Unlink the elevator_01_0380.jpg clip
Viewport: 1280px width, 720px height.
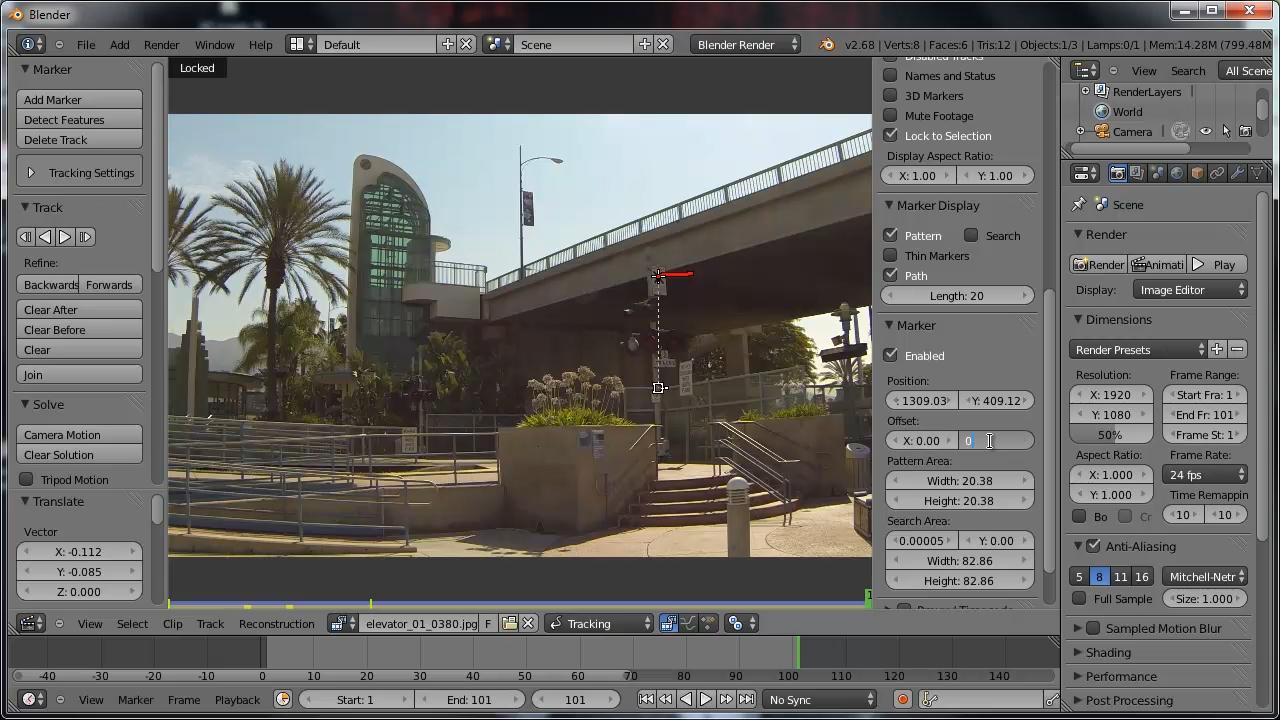528,623
